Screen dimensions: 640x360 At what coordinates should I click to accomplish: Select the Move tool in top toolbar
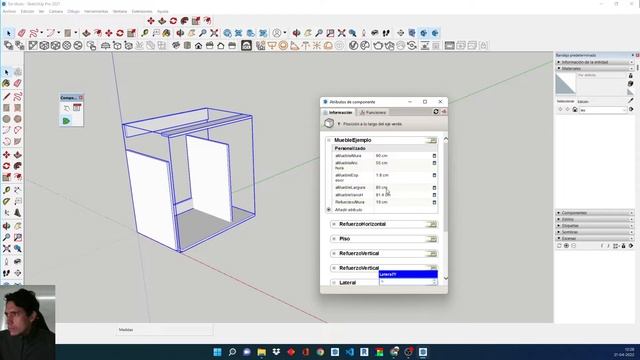109,33
